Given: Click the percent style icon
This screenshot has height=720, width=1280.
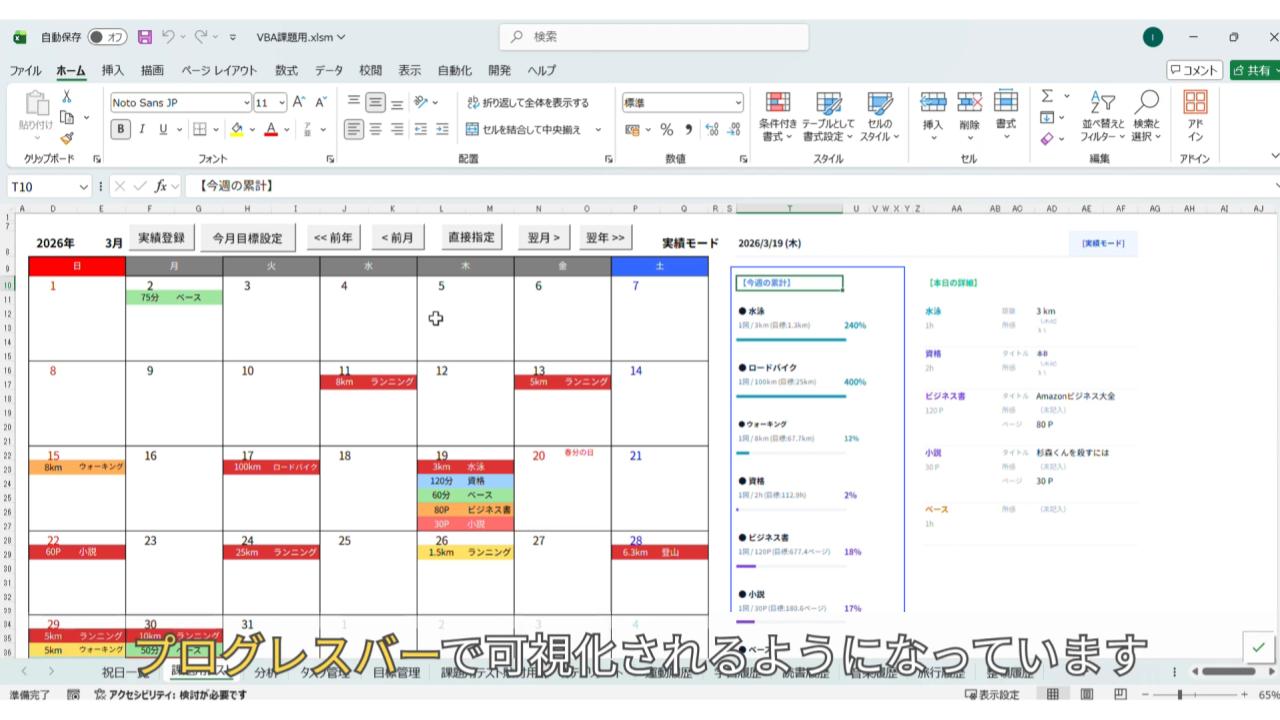Looking at the screenshot, I should pyautogui.click(x=666, y=129).
